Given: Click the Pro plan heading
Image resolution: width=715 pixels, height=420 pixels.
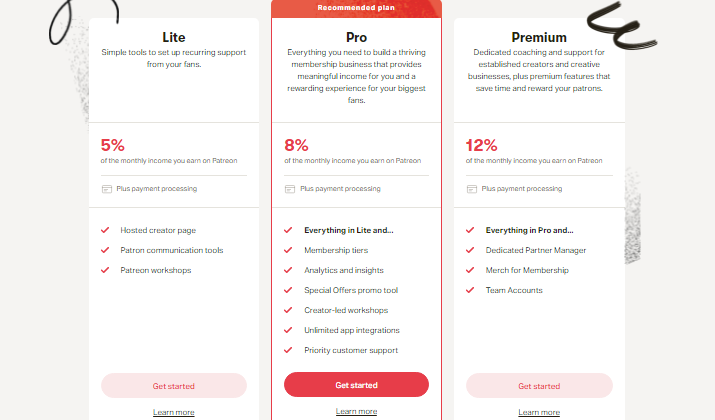Looking at the screenshot, I should (x=356, y=37).
